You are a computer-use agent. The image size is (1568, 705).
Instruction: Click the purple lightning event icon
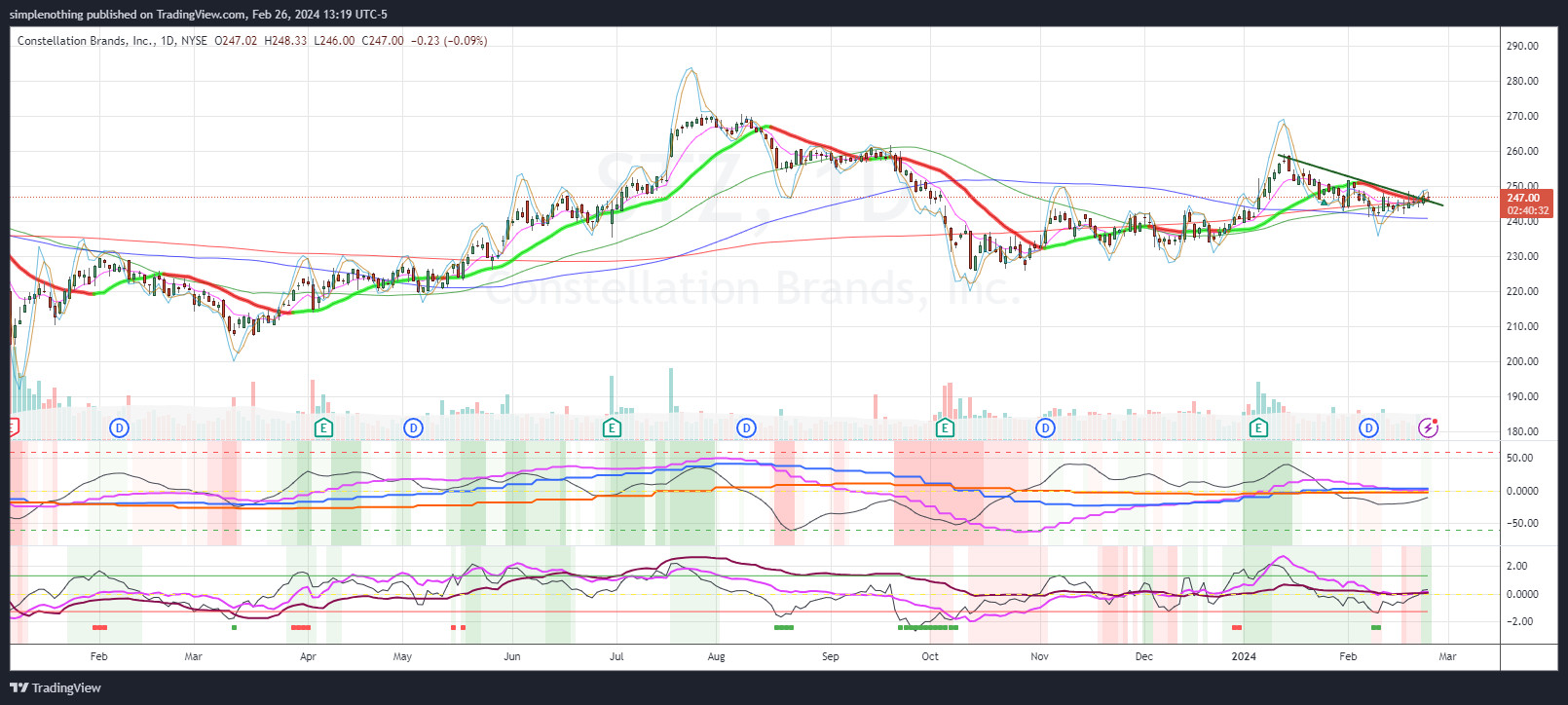(x=1428, y=427)
